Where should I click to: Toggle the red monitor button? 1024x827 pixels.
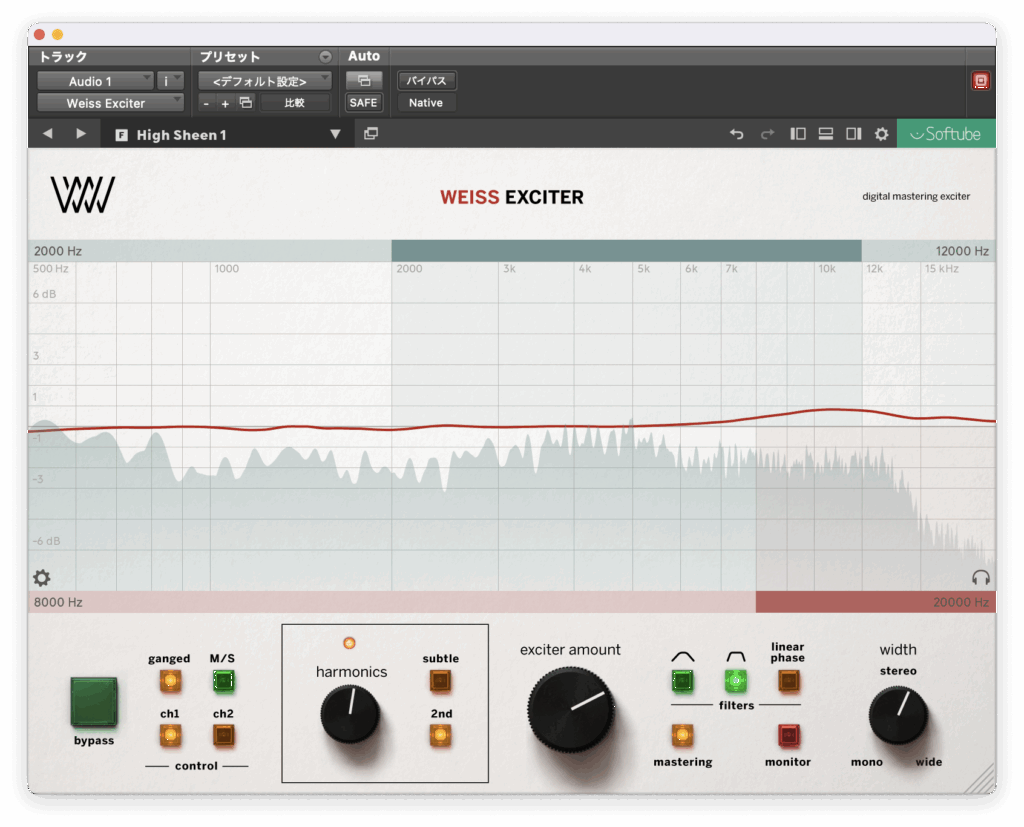788,736
